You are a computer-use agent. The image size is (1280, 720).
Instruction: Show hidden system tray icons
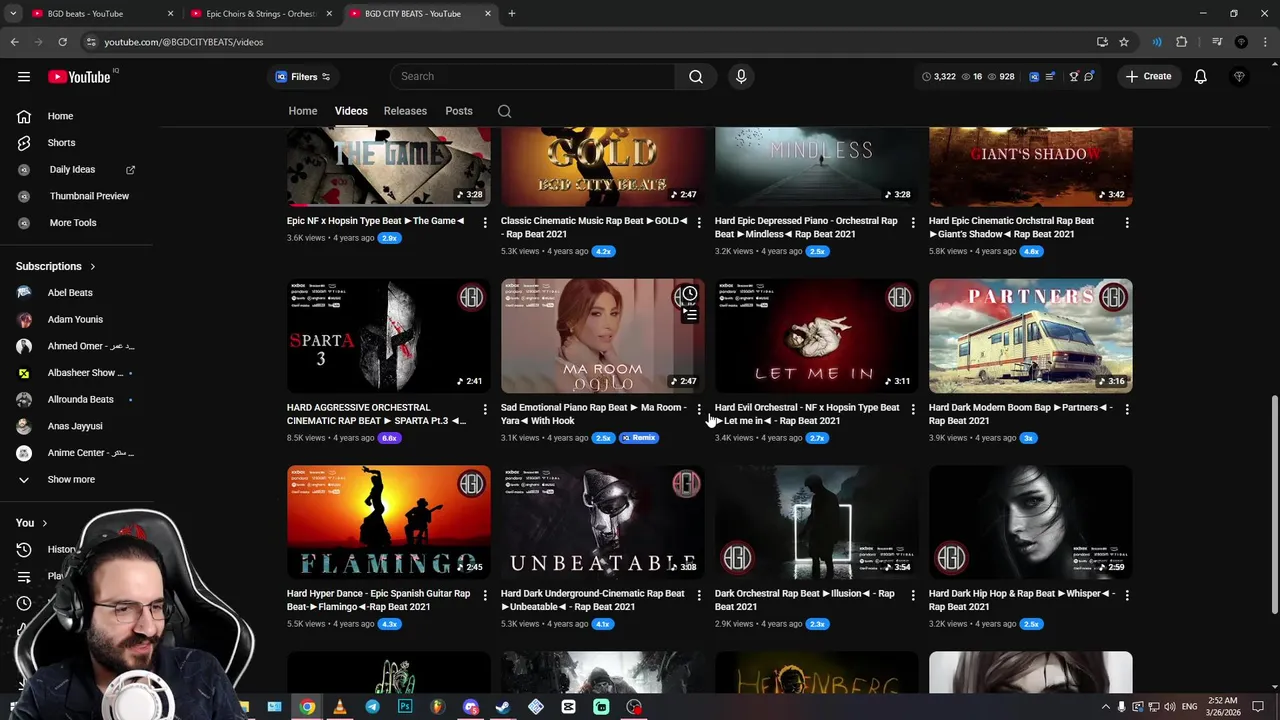point(1105,707)
